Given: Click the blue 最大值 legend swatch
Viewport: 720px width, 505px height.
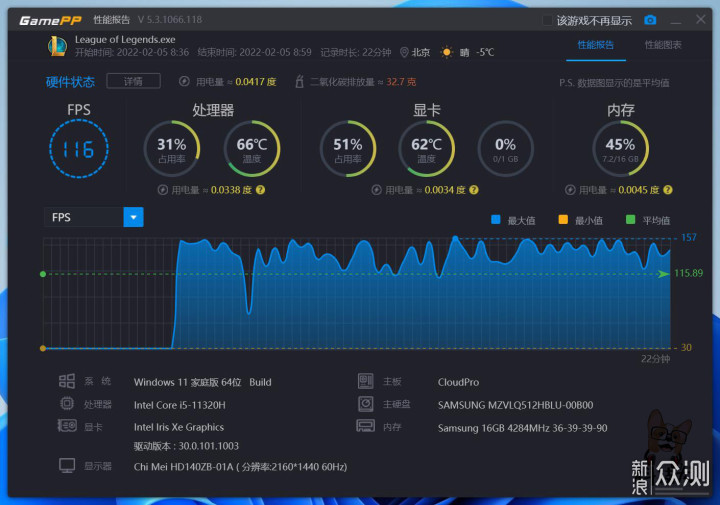Looking at the screenshot, I should (495, 219).
